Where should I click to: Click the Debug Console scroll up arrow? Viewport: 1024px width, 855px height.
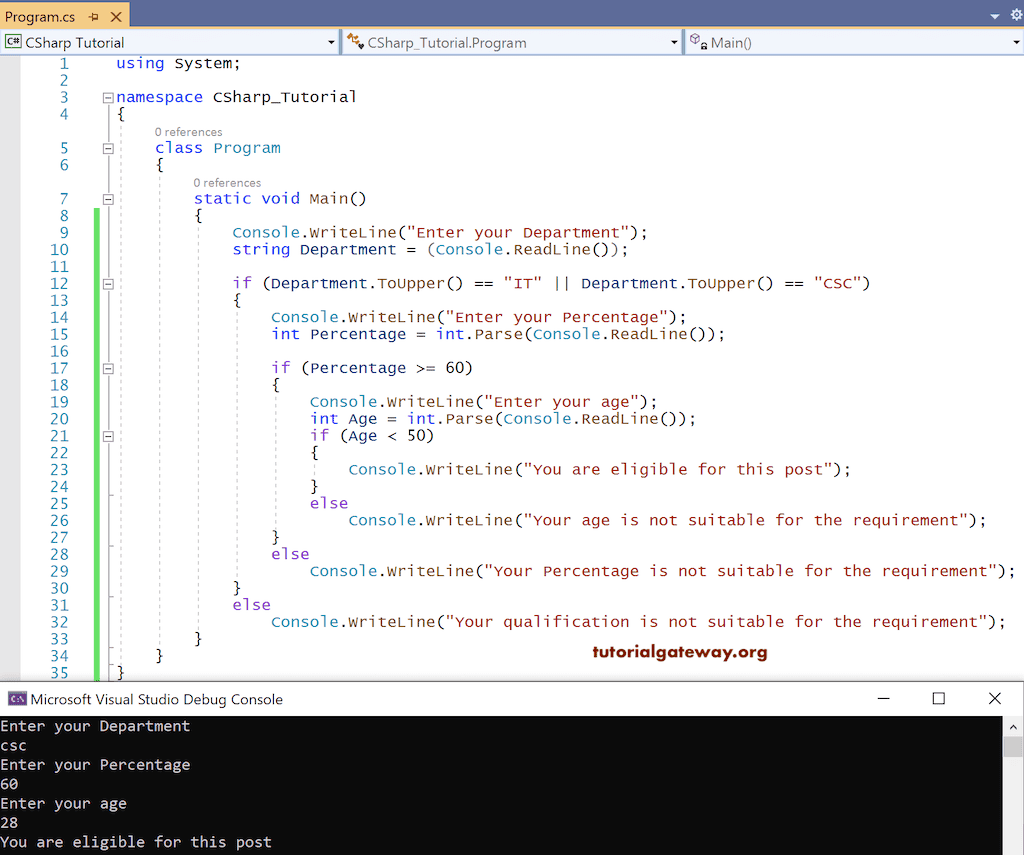coord(1013,727)
